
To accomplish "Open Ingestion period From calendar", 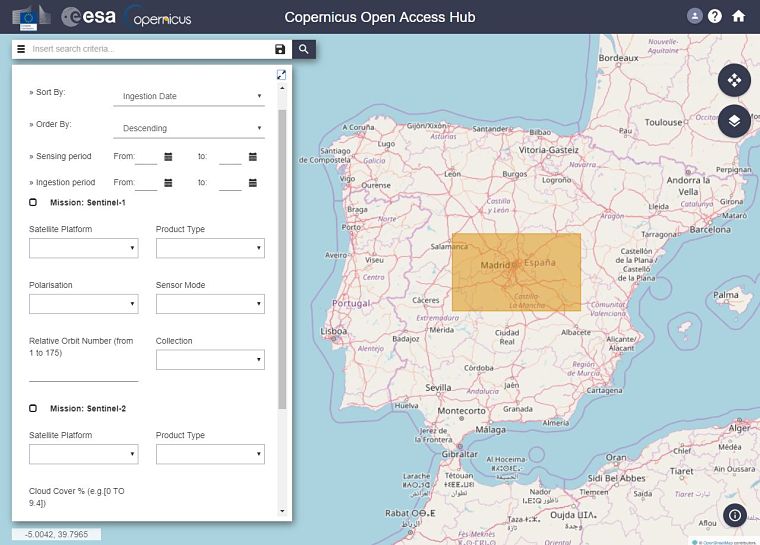I will point(168,183).
